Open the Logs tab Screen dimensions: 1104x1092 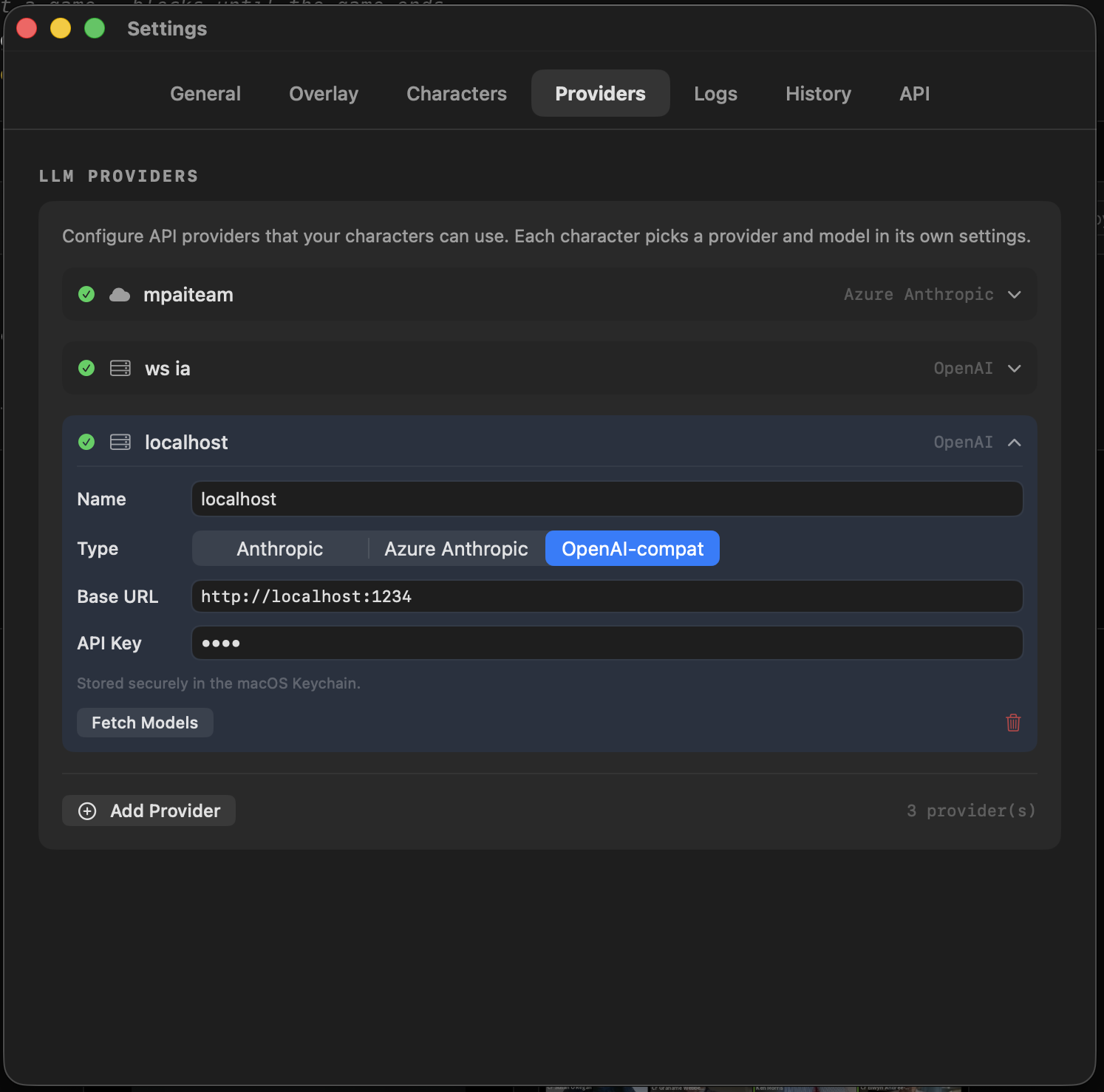click(x=715, y=93)
